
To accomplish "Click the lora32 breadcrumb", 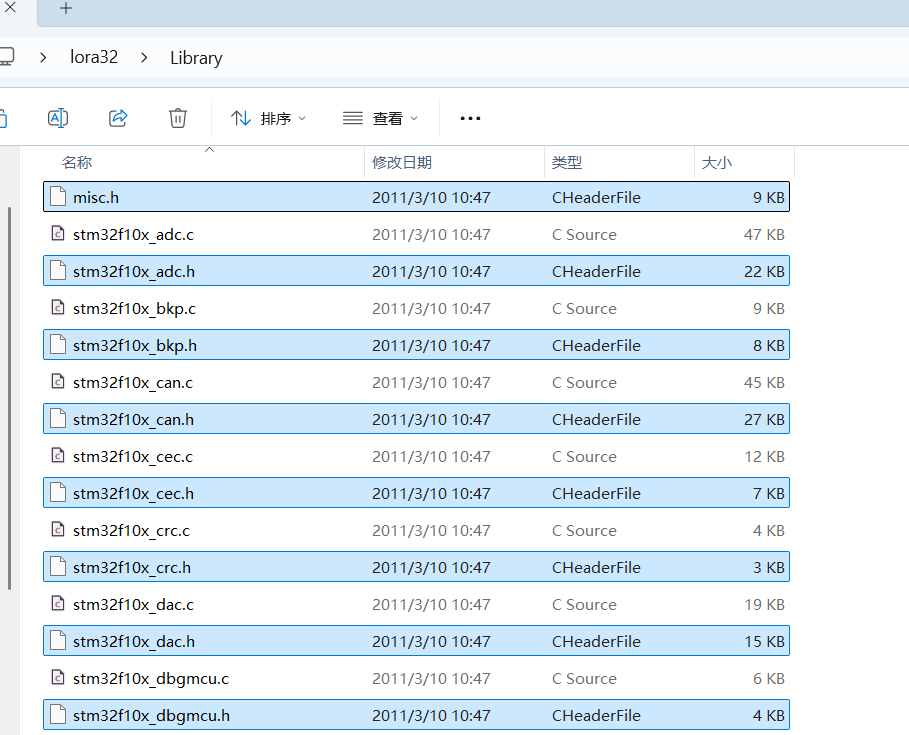I will pos(94,57).
